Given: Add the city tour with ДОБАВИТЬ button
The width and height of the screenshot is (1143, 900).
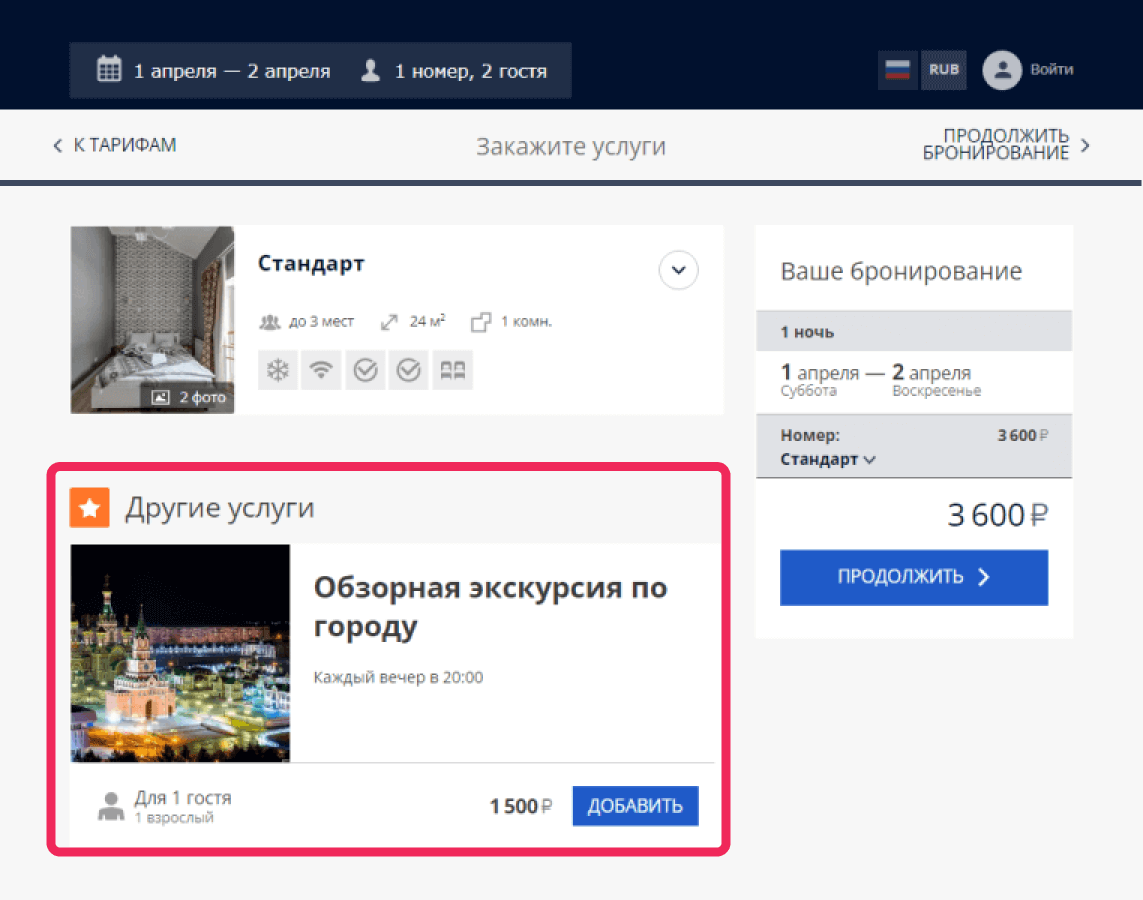Looking at the screenshot, I should (635, 805).
